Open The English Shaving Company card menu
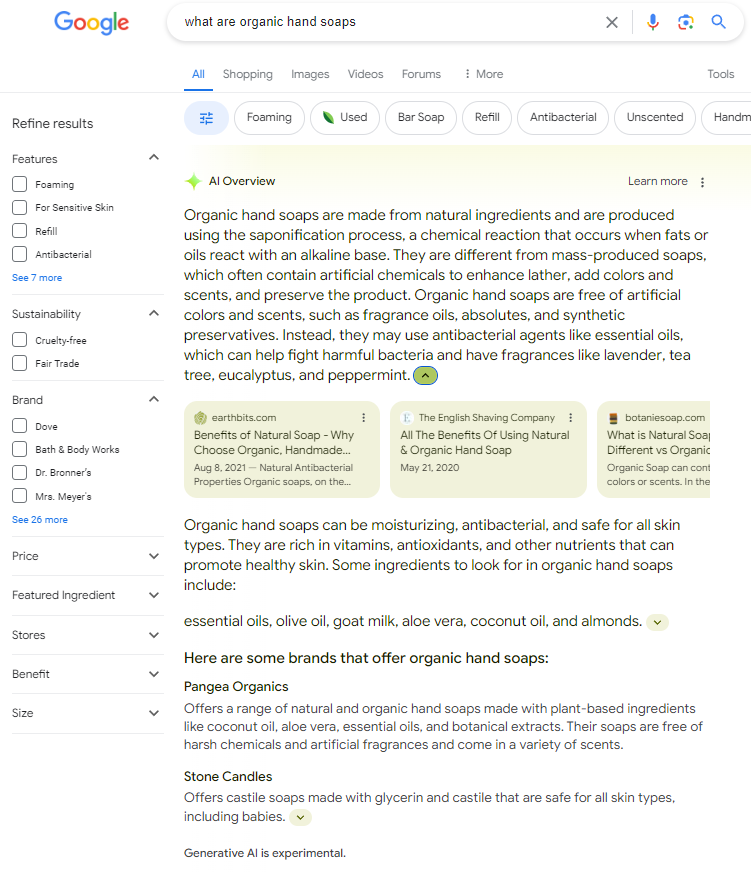This screenshot has height=872, width=751. (570, 418)
